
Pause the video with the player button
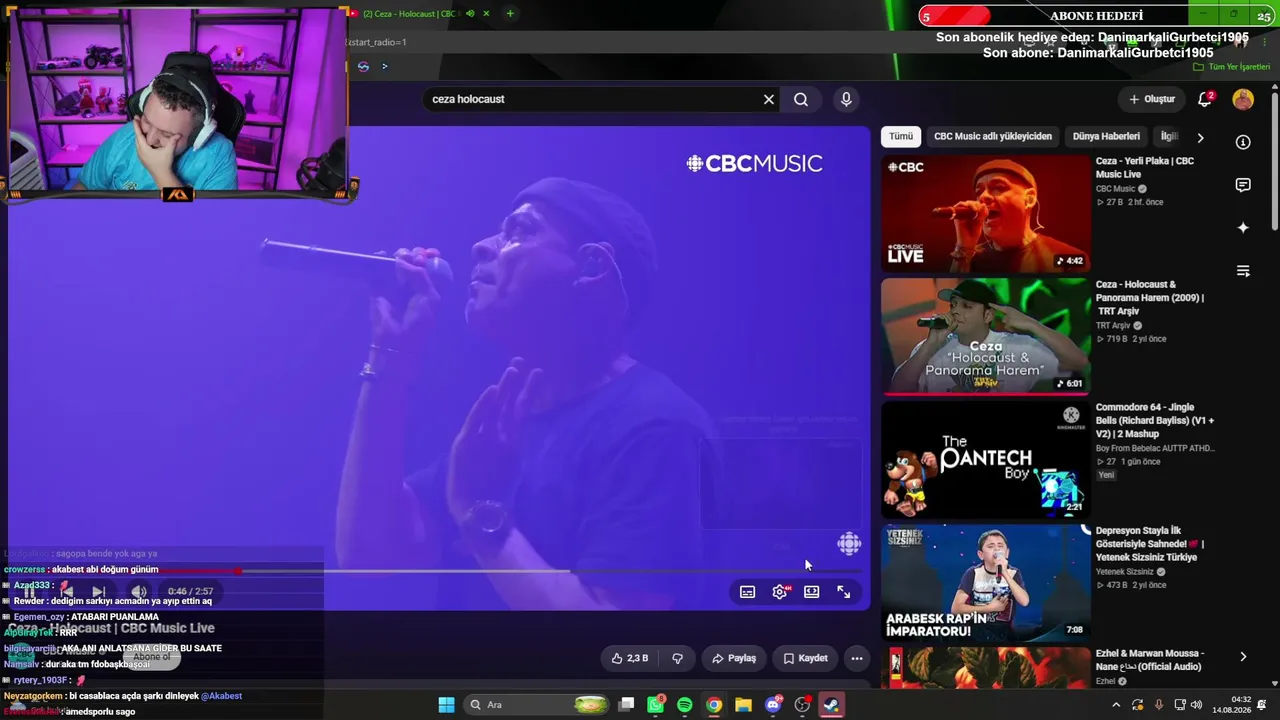tap(30, 592)
